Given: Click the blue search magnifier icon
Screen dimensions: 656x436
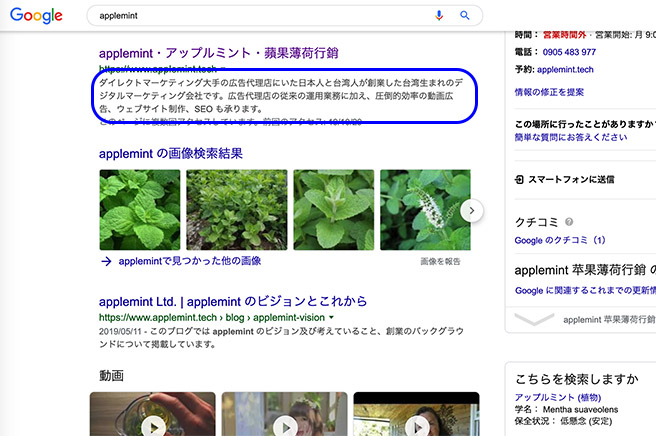Looking at the screenshot, I should 464,15.
